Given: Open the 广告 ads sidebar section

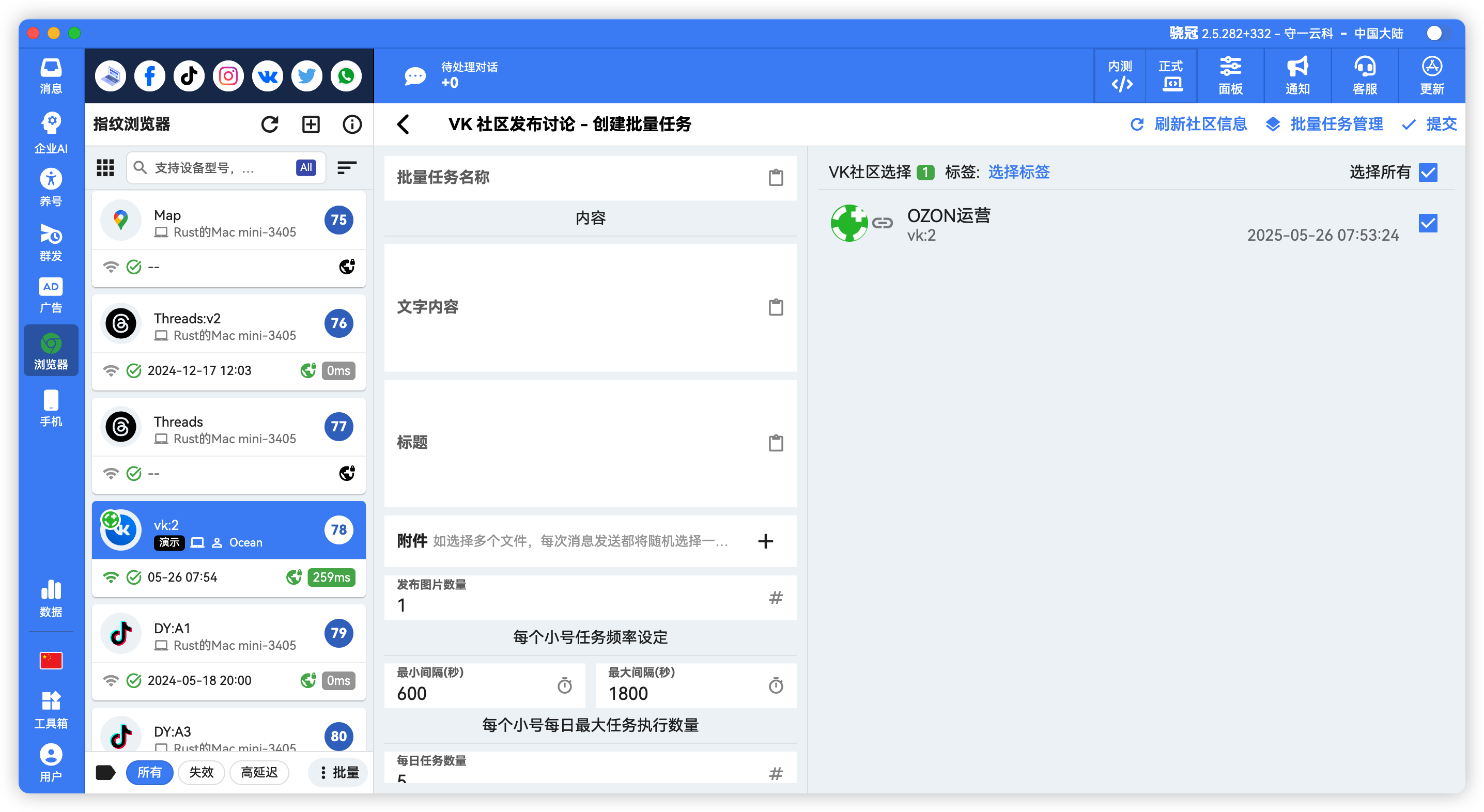Looking at the screenshot, I should pos(51,295).
